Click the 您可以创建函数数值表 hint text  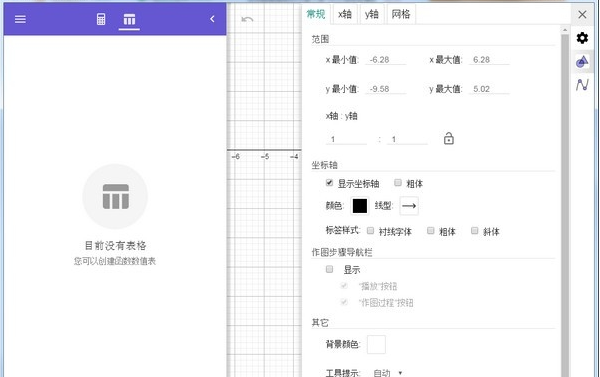pyautogui.click(x=115, y=261)
